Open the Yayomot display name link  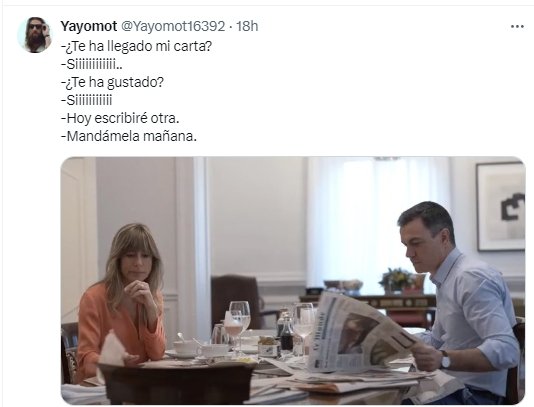[x=89, y=26]
